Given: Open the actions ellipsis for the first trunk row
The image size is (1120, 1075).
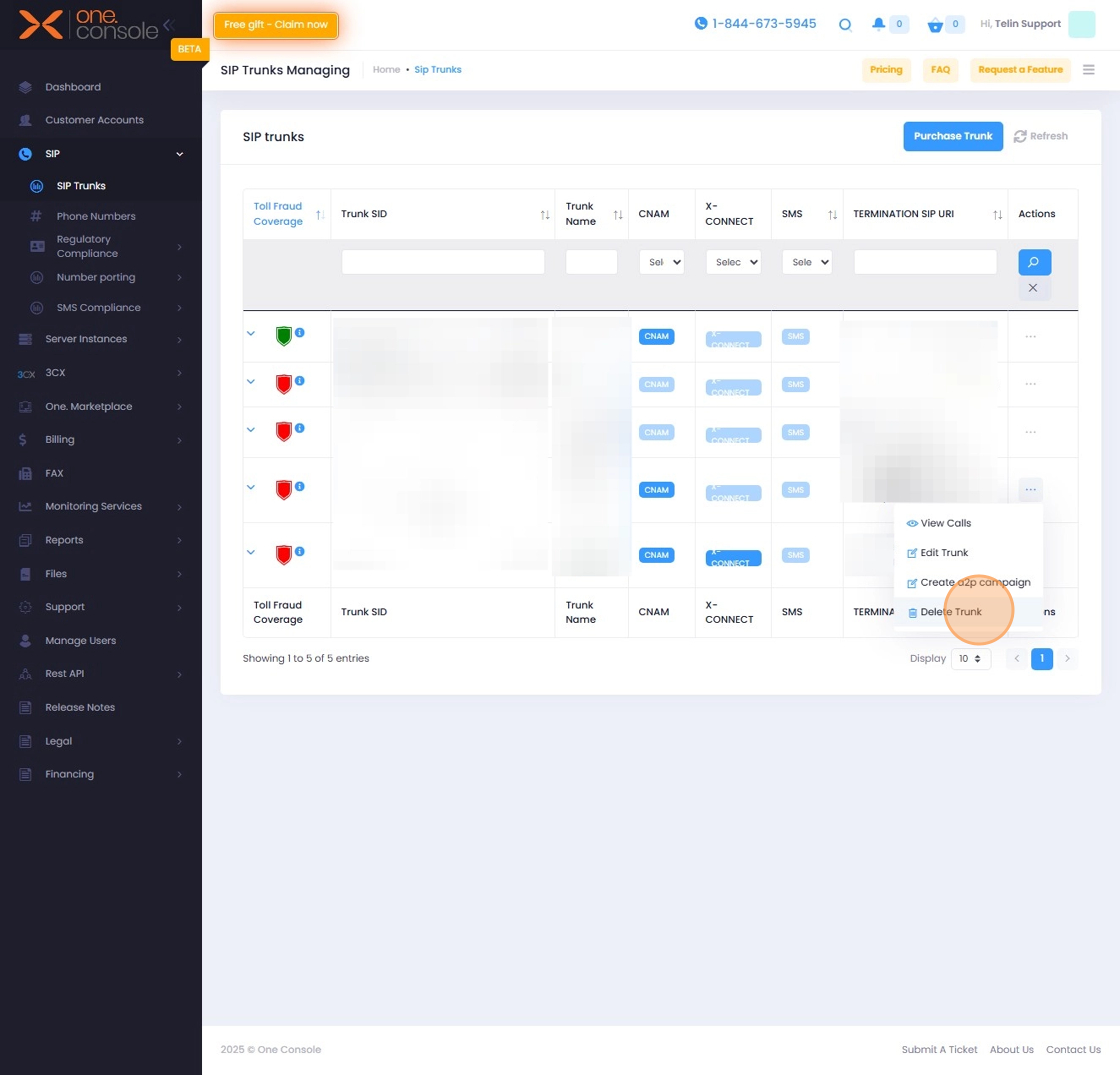Looking at the screenshot, I should click(x=1030, y=336).
